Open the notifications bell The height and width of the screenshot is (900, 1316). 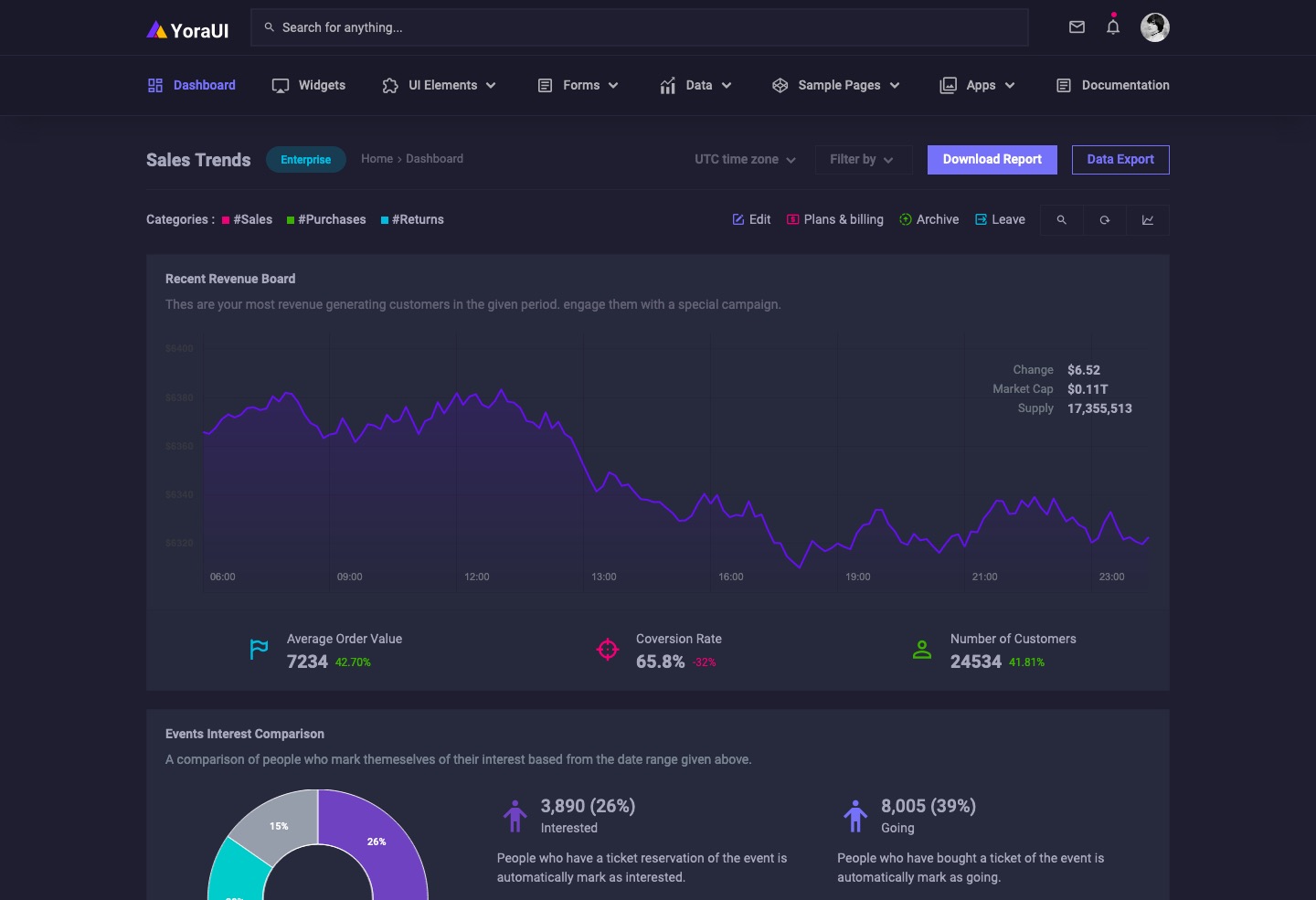tap(1113, 26)
